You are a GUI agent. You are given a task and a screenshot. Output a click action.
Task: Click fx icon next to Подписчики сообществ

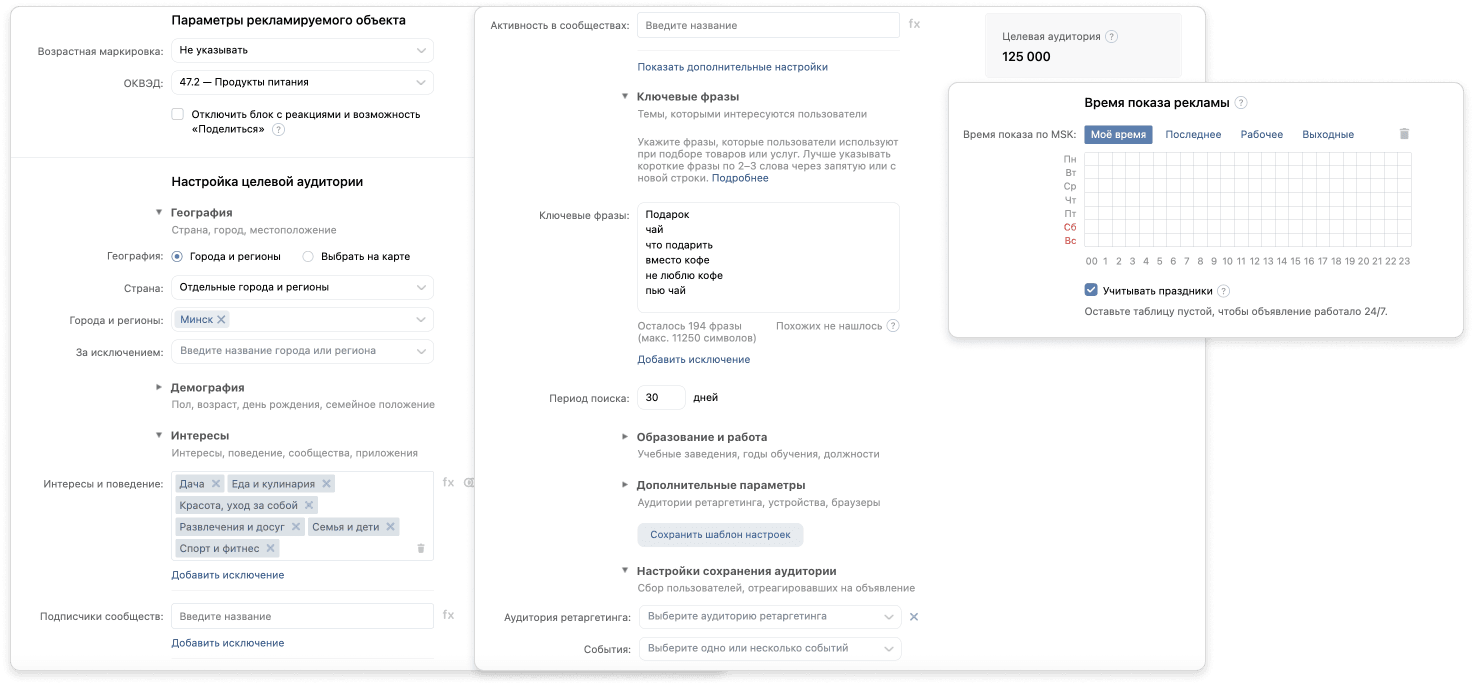(449, 616)
